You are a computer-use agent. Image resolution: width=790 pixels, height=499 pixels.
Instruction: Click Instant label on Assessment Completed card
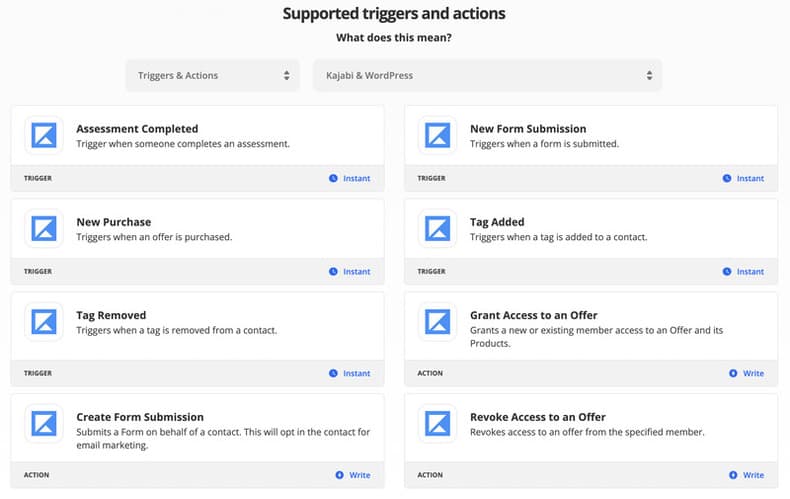coord(357,178)
